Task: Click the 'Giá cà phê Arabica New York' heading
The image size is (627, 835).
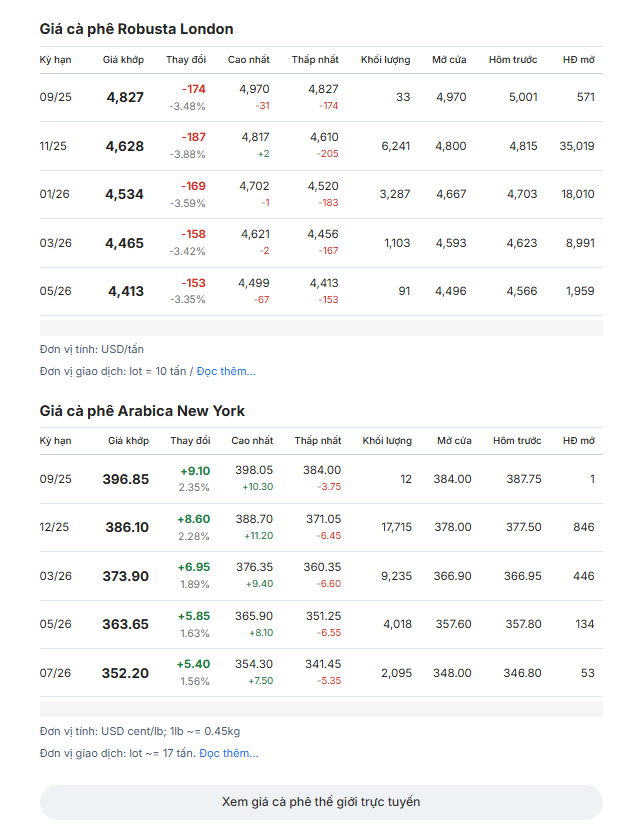Action: (142, 411)
